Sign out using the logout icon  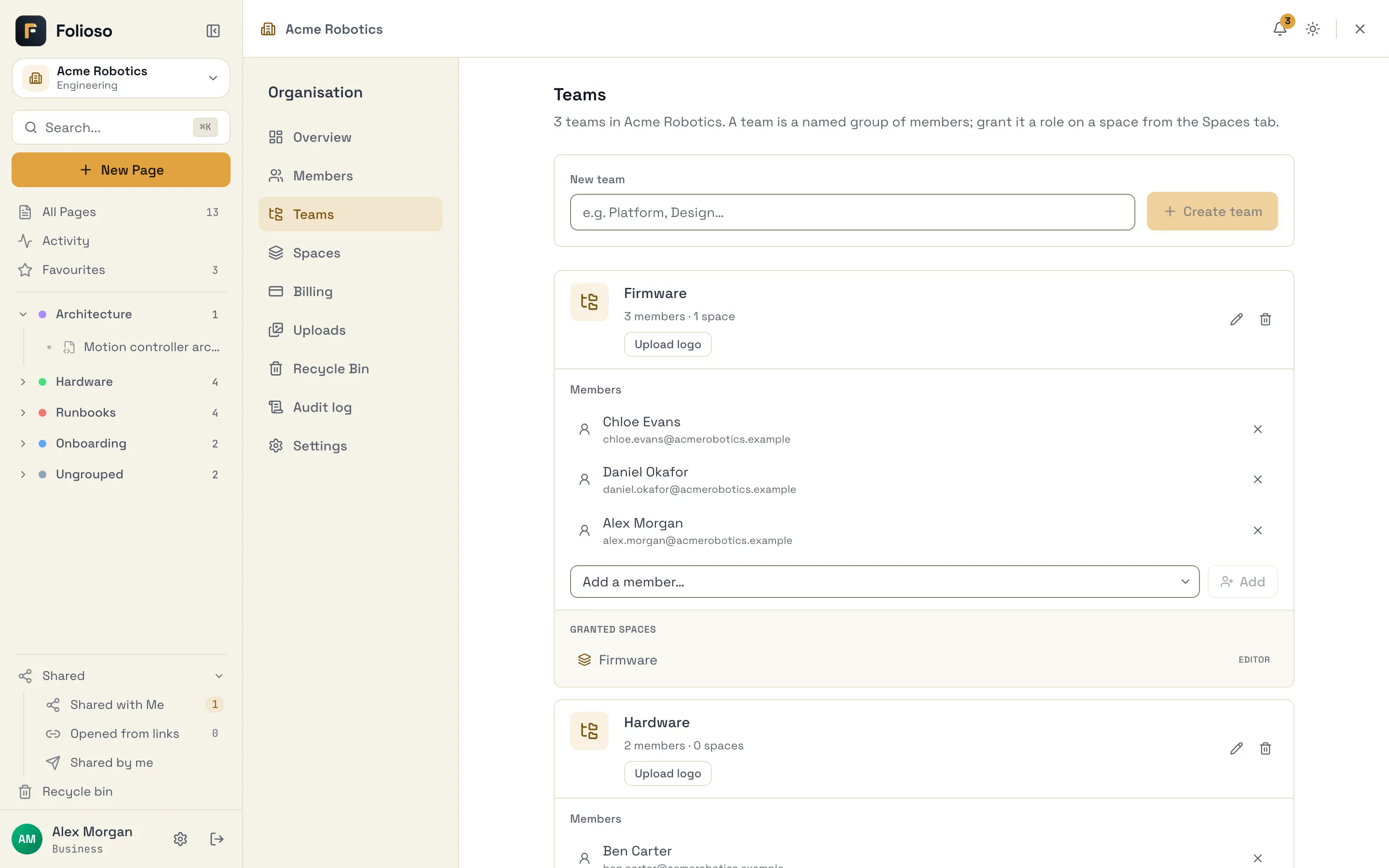[217, 839]
